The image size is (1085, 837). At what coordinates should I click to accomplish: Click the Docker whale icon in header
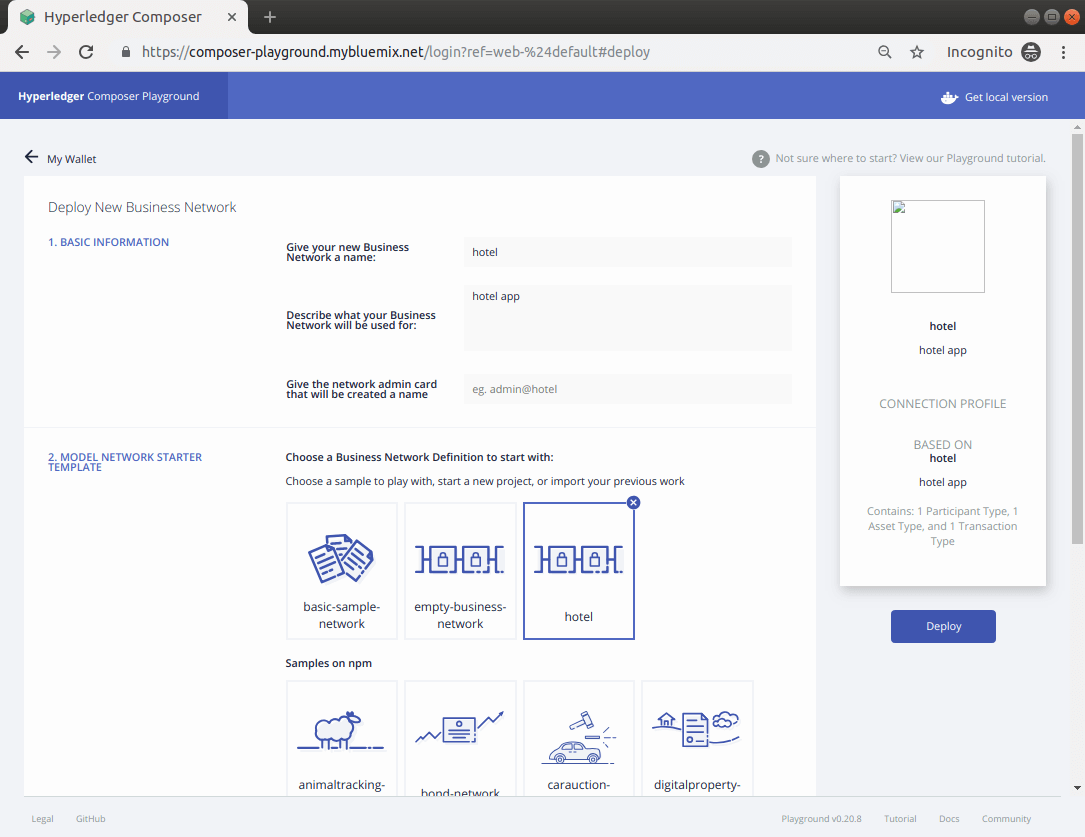tap(949, 98)
